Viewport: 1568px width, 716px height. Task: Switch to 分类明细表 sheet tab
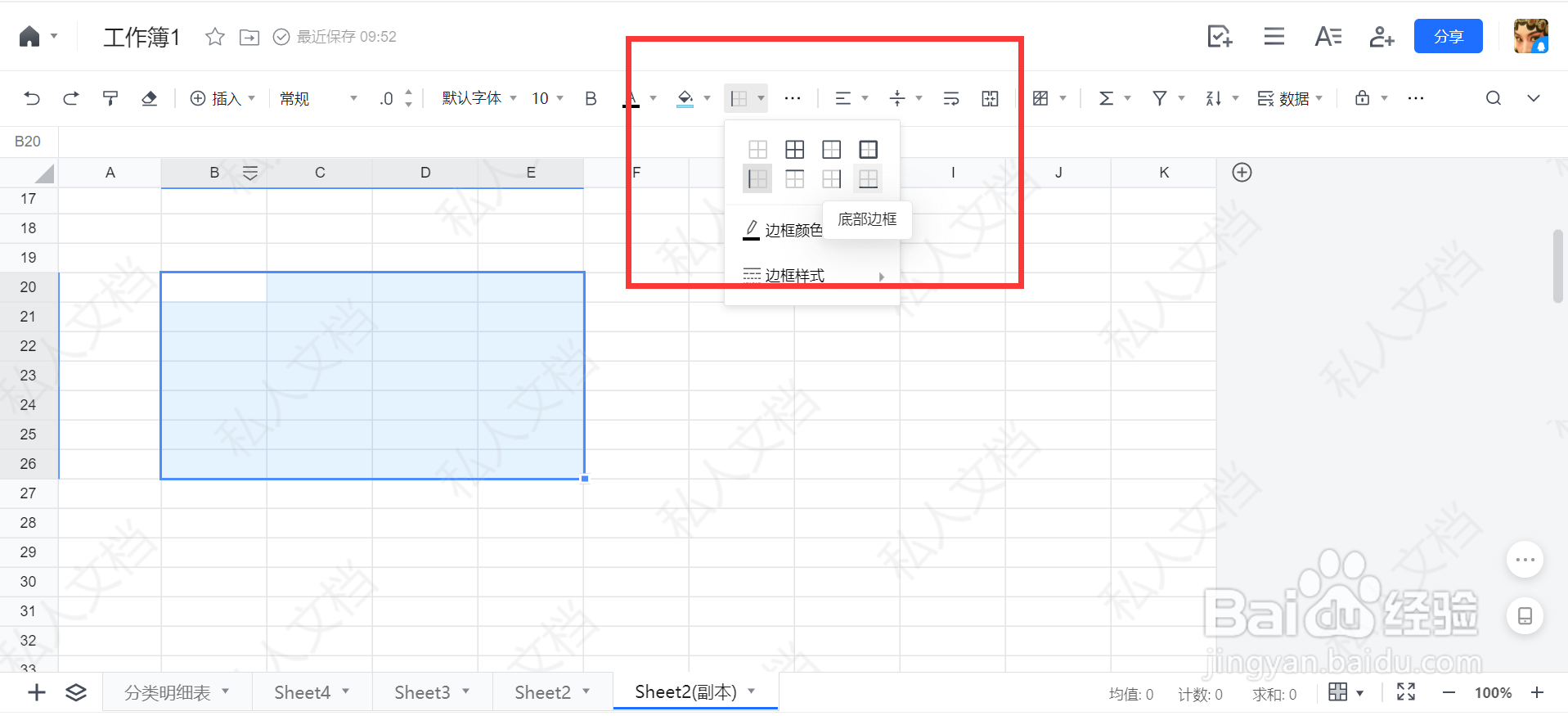click(x=177, y=693)
